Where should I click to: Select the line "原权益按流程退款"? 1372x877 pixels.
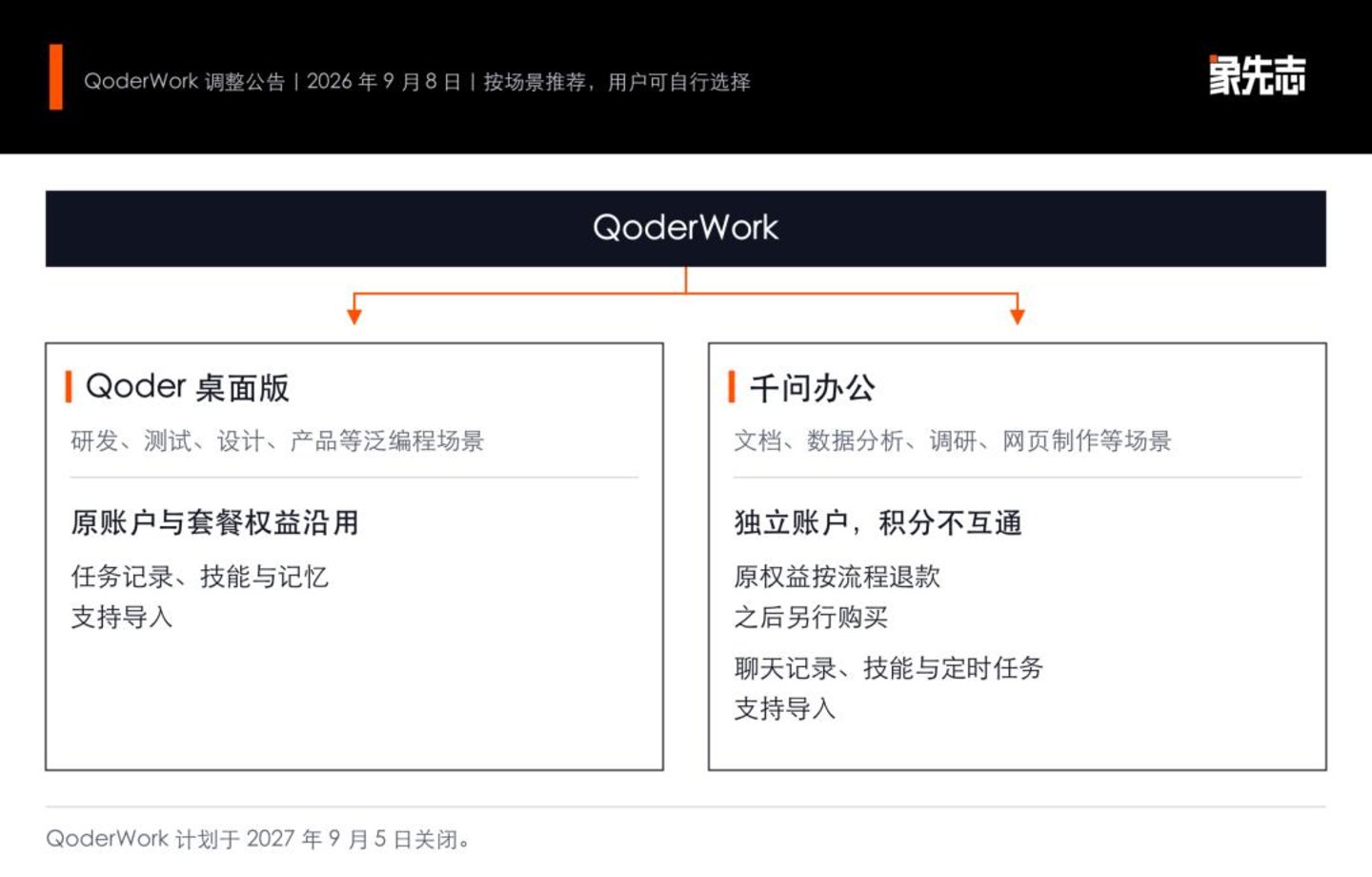(837, 577)
